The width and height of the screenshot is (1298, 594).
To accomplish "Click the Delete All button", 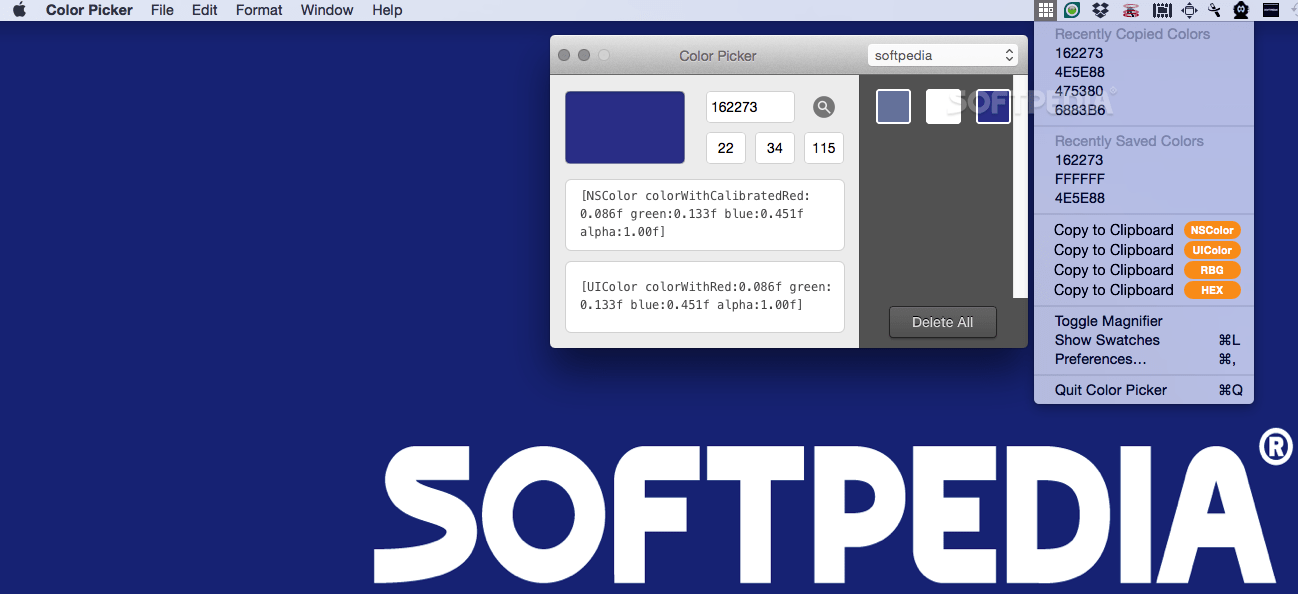I will (x=941, y=322).
